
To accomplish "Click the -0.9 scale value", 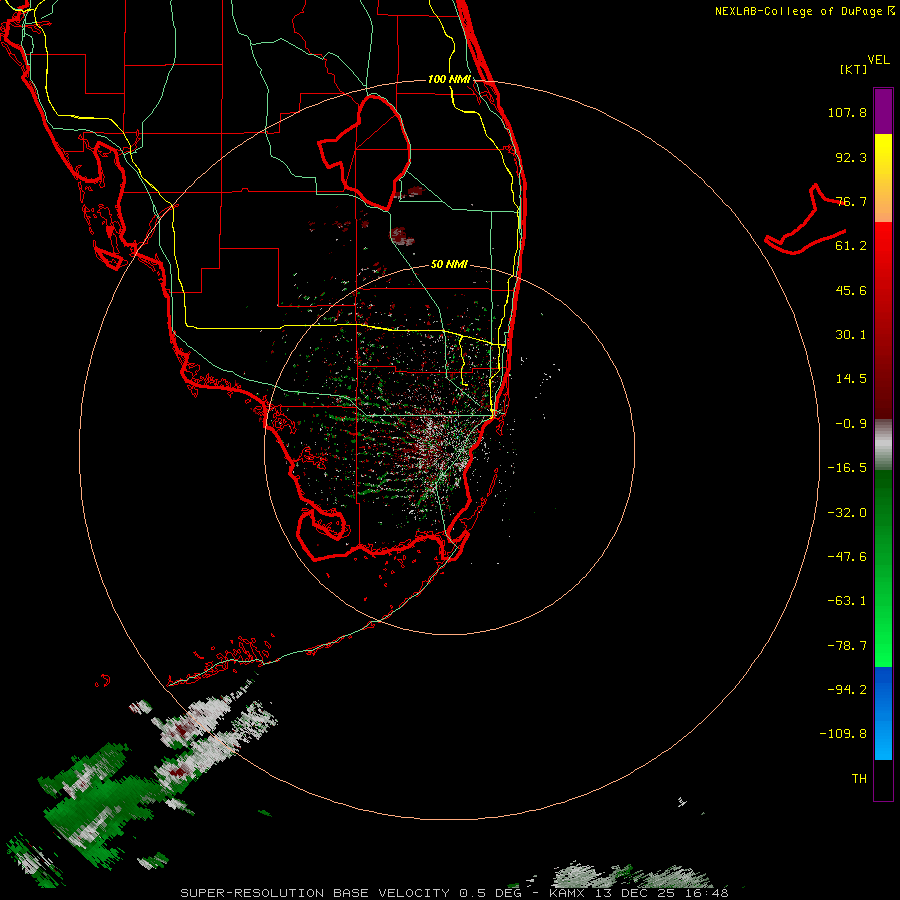I will point(851,424).
